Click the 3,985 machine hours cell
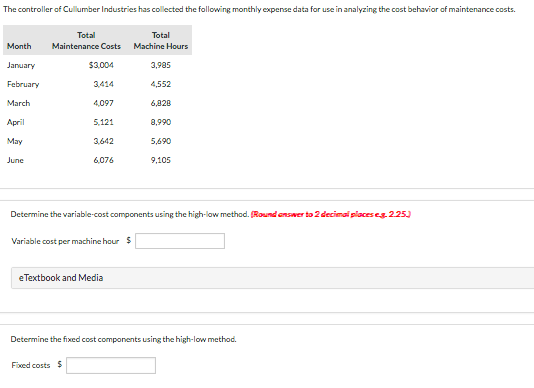This screenshot has height=388, width=534. (x=161, y=65)
